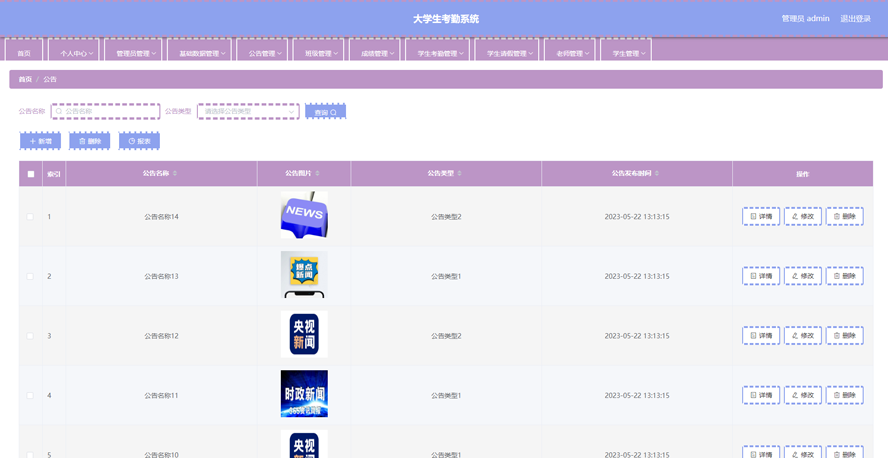Click the 索引 column header
This screenshot has width=888, height=458.
pos(54,174)
